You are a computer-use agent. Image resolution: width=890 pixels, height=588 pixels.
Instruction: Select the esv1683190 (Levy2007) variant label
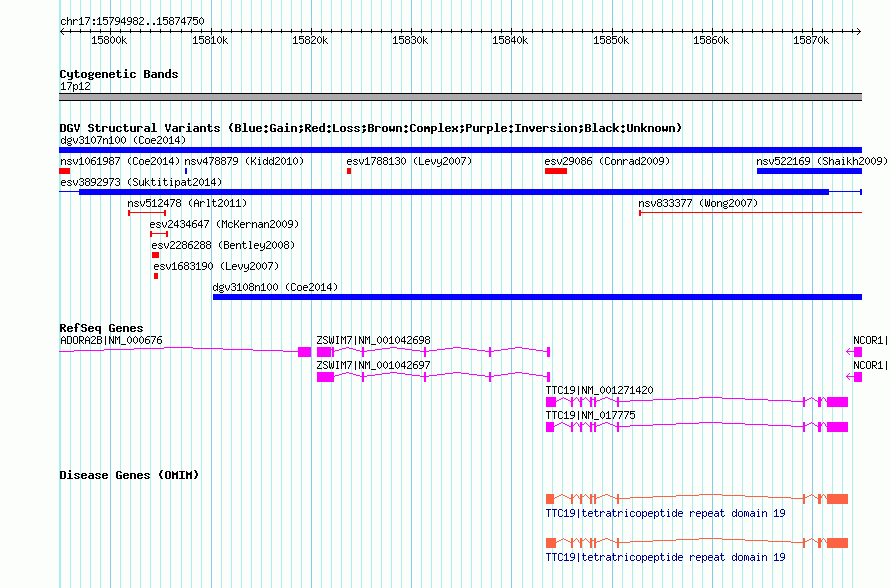point(216,266)
